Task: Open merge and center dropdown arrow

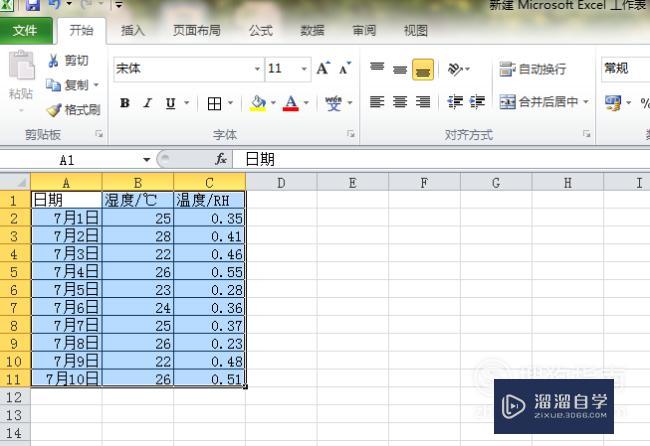Action: point(586,102)
